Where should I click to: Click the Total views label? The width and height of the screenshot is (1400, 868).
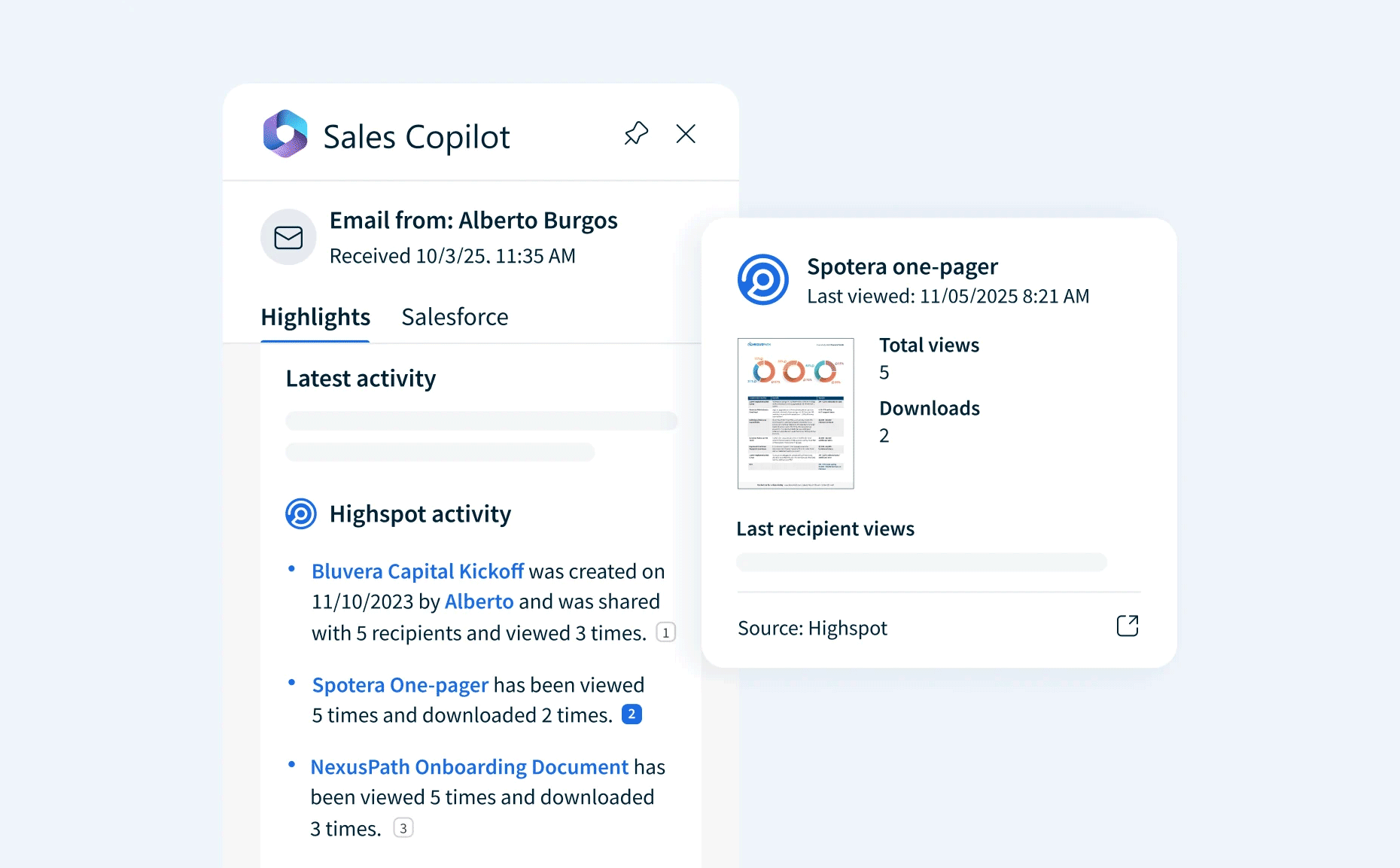click(930, 345)
